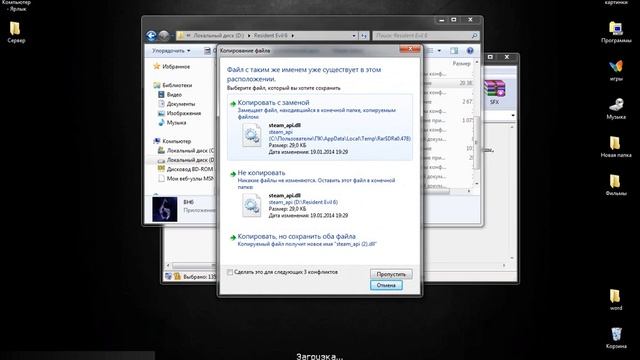Open the Новая папка desktop folder
The image size is (640, 360).
click(616, 147)
